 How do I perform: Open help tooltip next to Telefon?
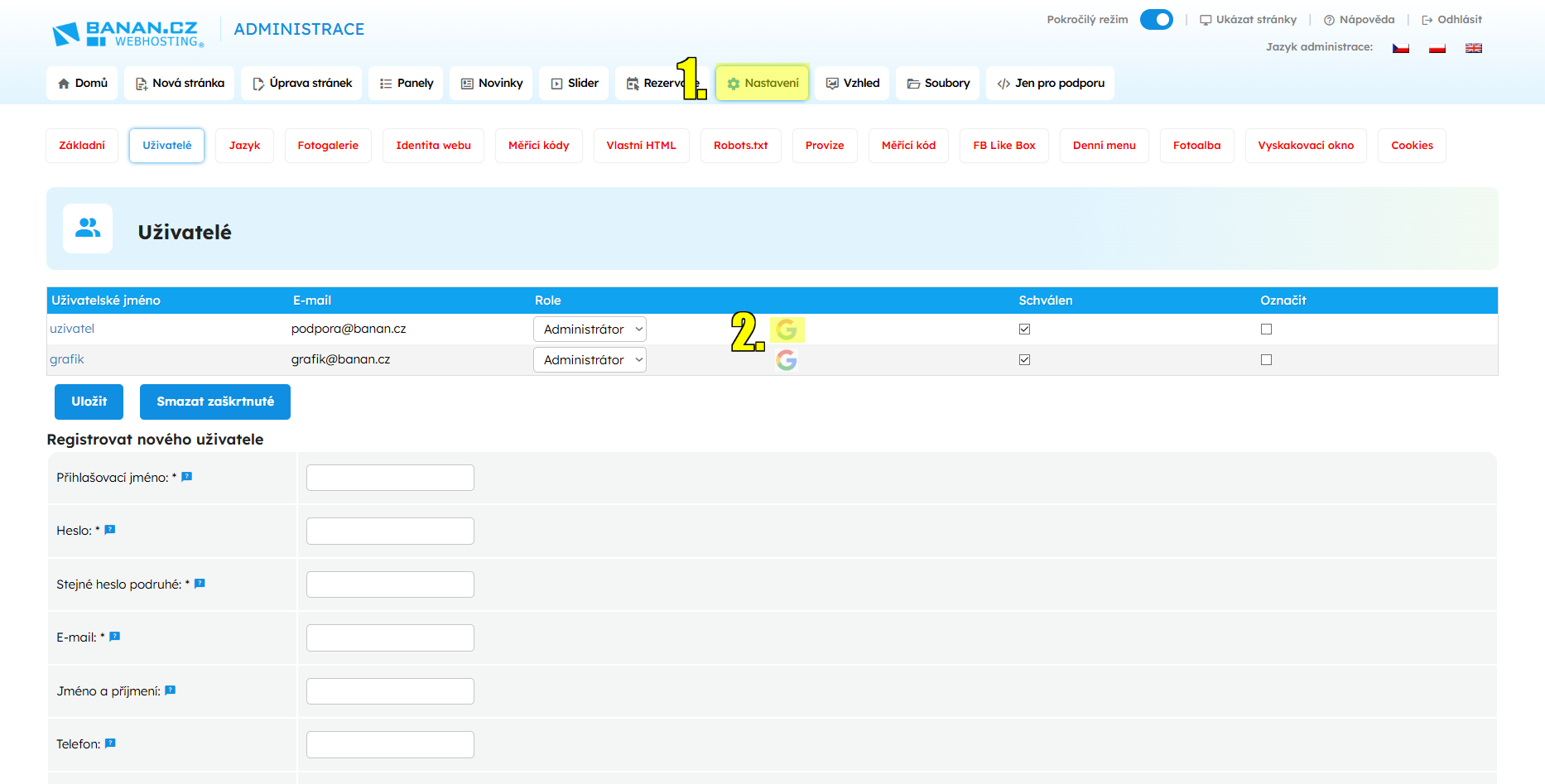110,743
